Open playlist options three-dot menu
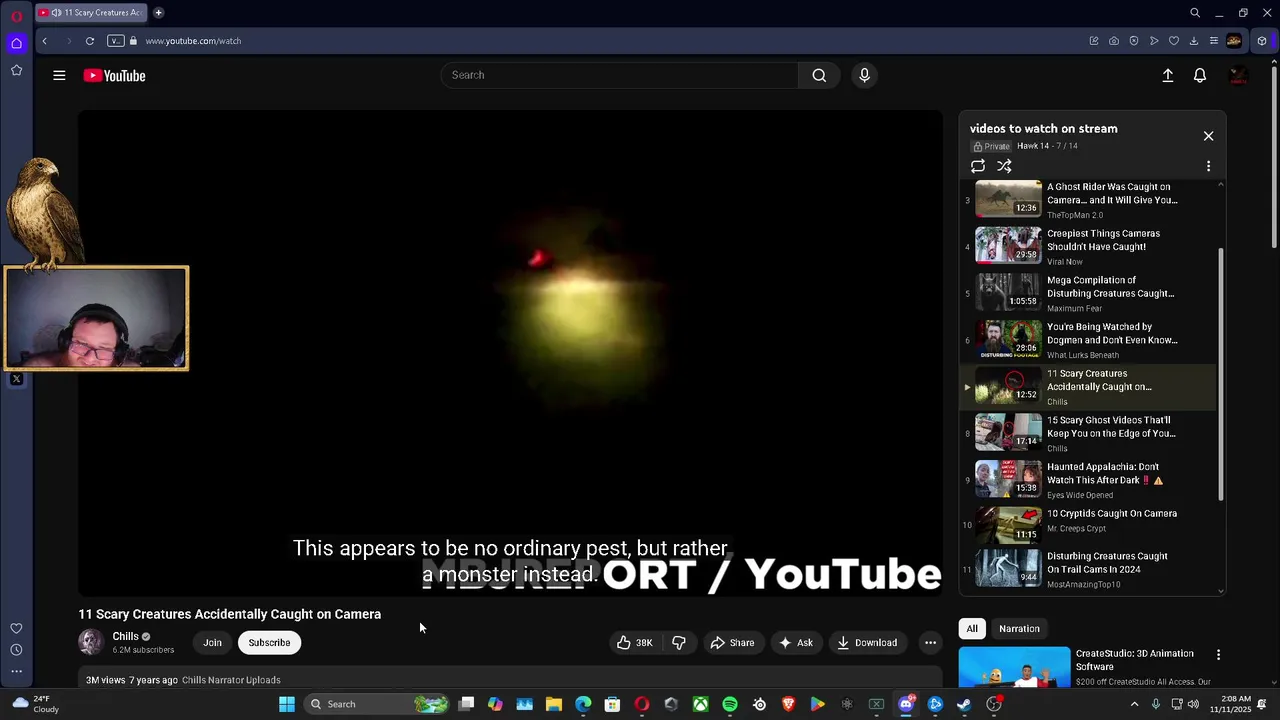This screenshot has height=720, width=1280. [1208, 167]
